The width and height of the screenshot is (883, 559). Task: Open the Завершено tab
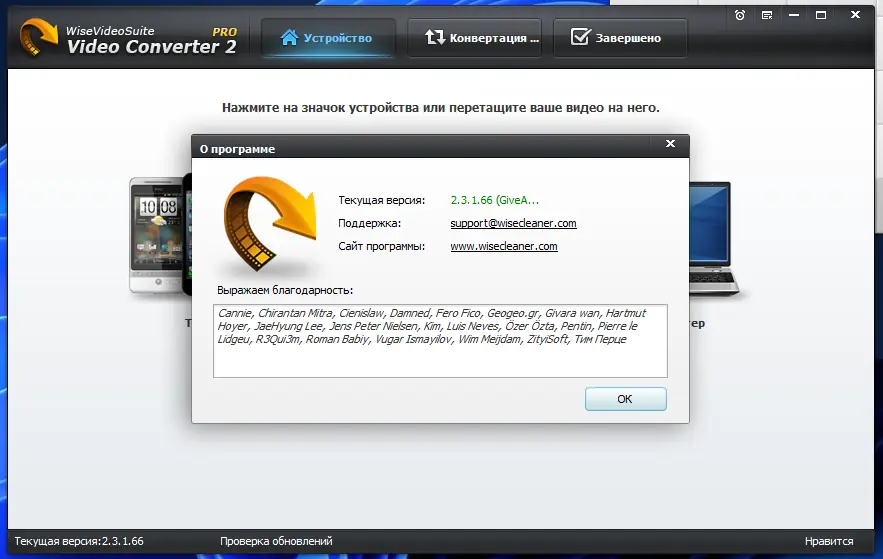coord(620,38)
